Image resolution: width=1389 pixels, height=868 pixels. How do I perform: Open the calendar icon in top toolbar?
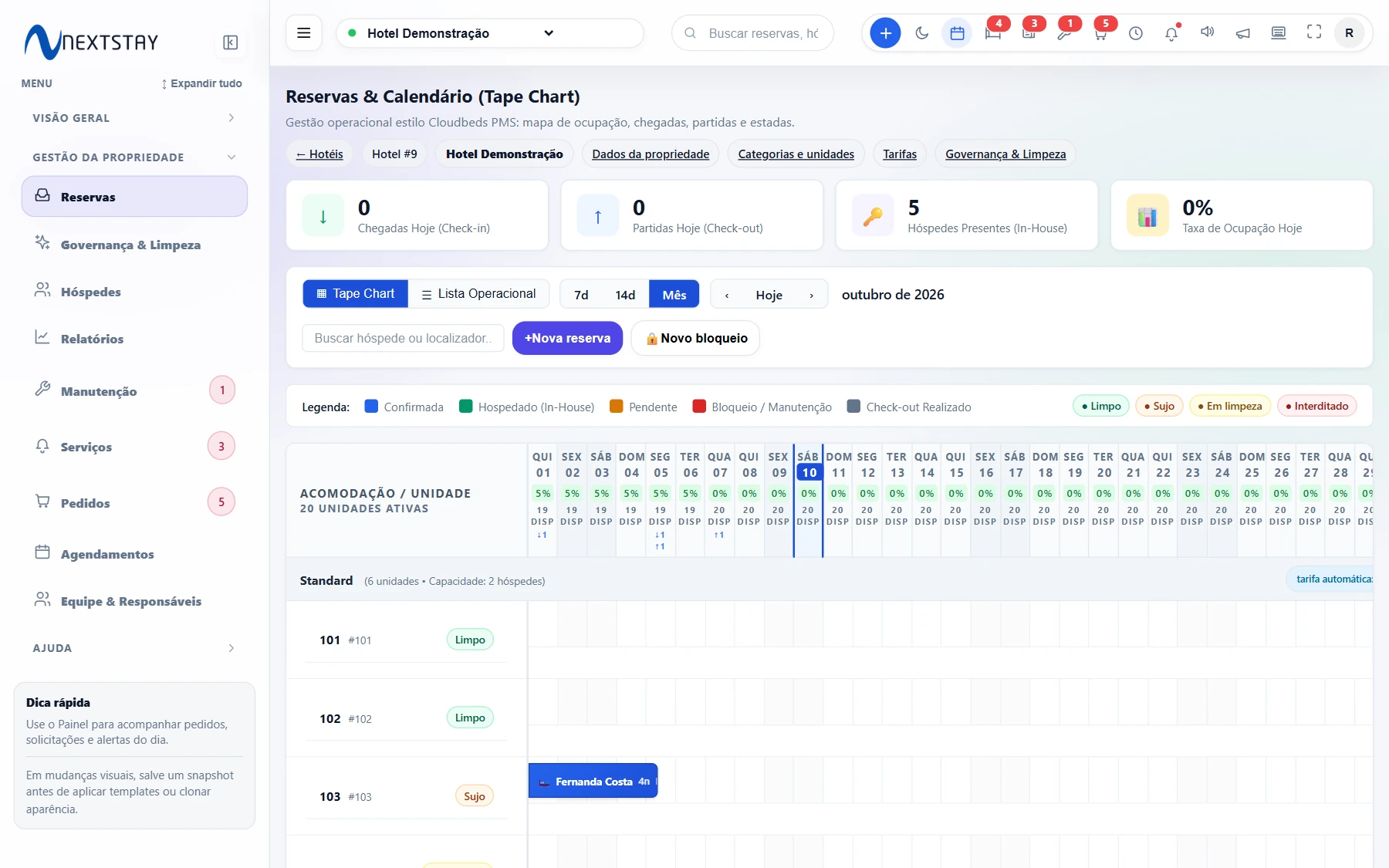pyautogui.click(x=957, y=33)
